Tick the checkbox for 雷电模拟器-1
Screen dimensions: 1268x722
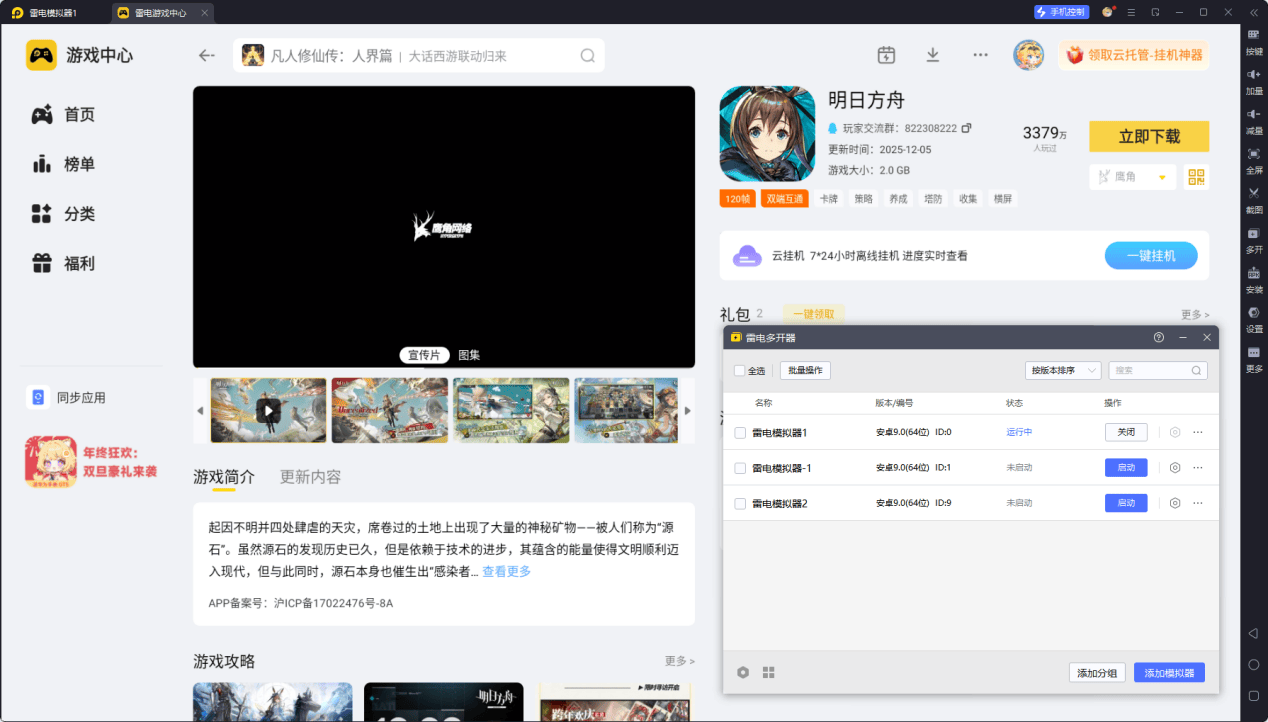[740, 468]
